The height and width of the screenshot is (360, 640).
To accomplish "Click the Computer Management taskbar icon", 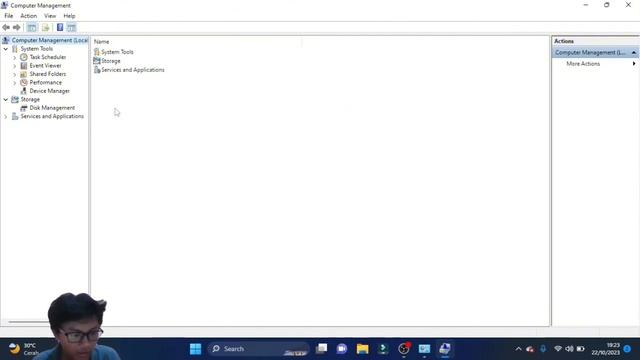I will click(x=445, y=349).
